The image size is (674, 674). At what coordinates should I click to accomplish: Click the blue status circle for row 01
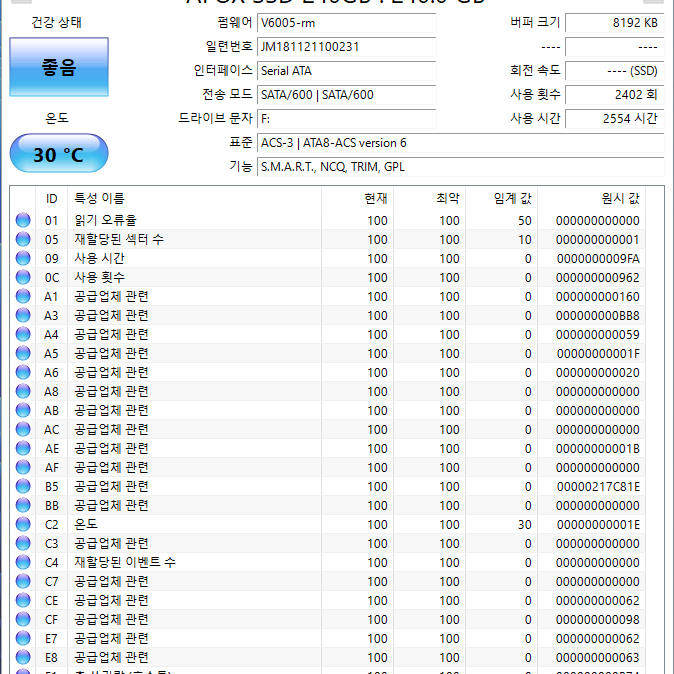coord(23,220)
